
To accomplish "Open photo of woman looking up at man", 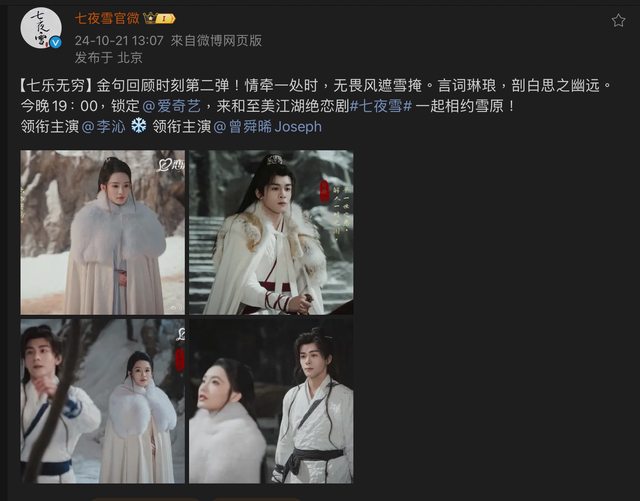I will tap(271, 401).
